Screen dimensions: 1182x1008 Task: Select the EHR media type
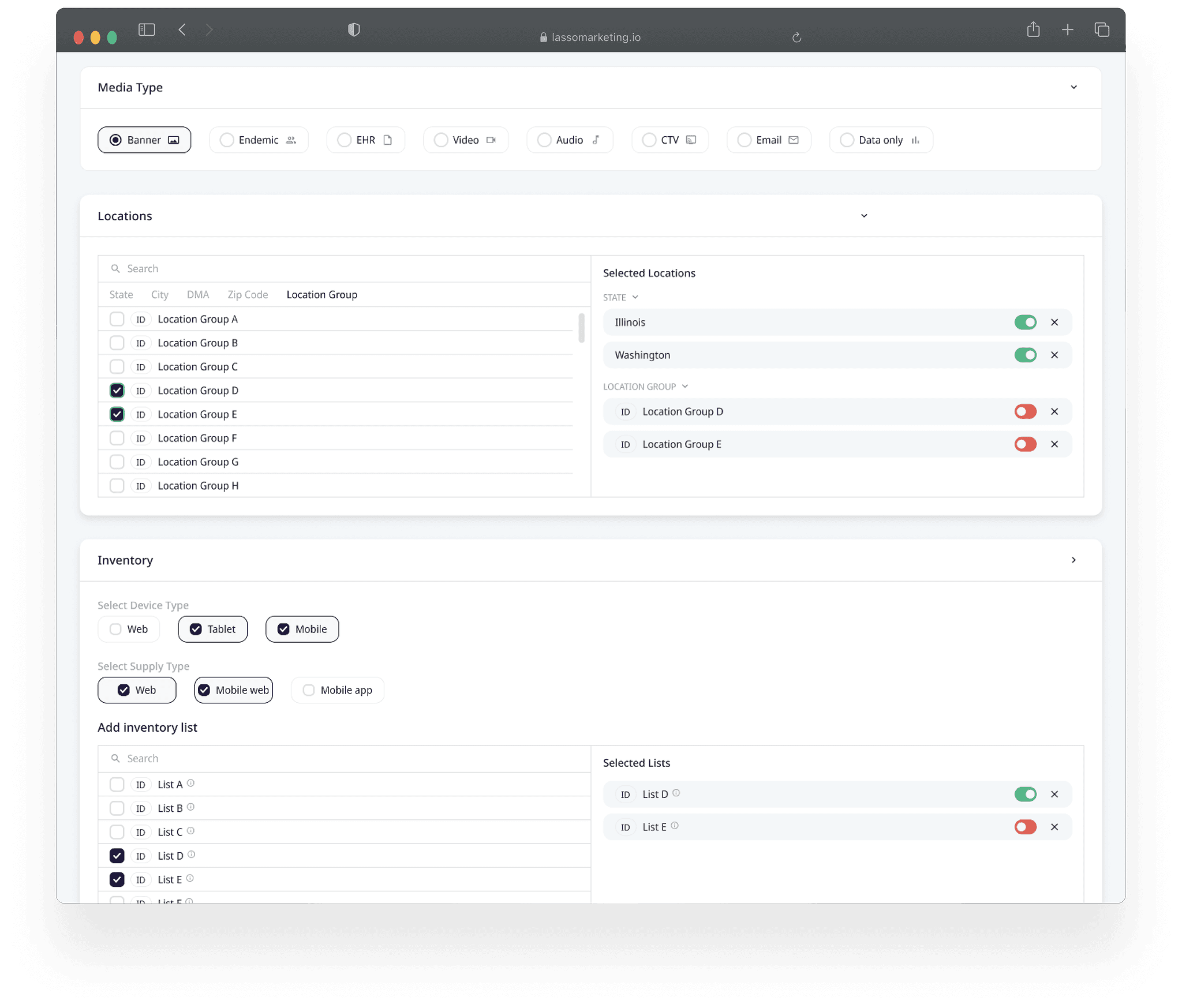coord(365,140)
